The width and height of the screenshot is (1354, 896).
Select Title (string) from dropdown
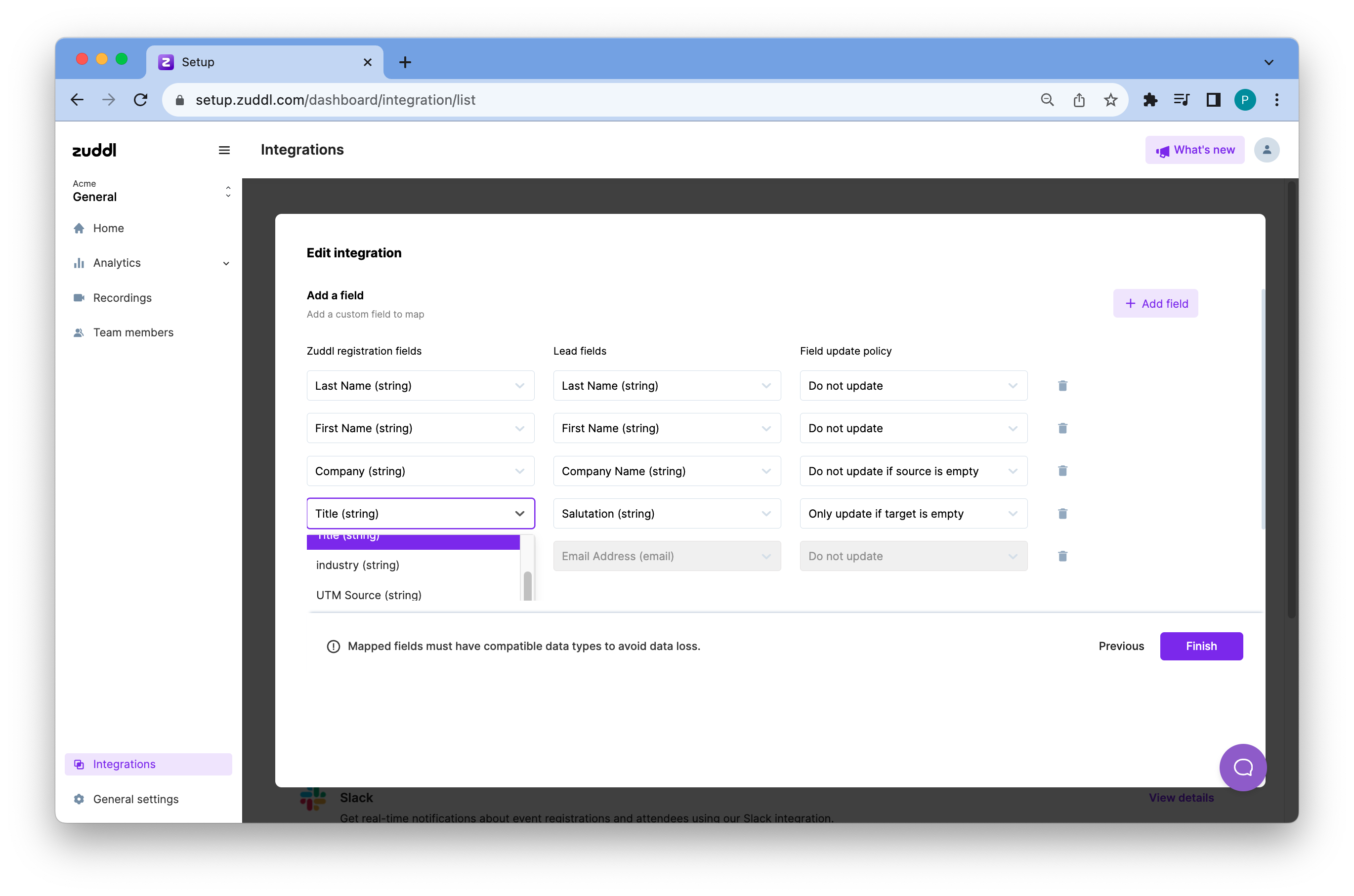[x=413, y=536]
